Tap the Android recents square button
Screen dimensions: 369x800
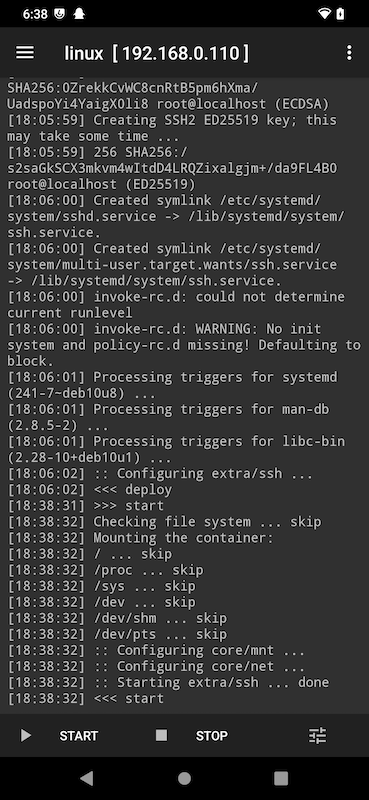(281, 778)
